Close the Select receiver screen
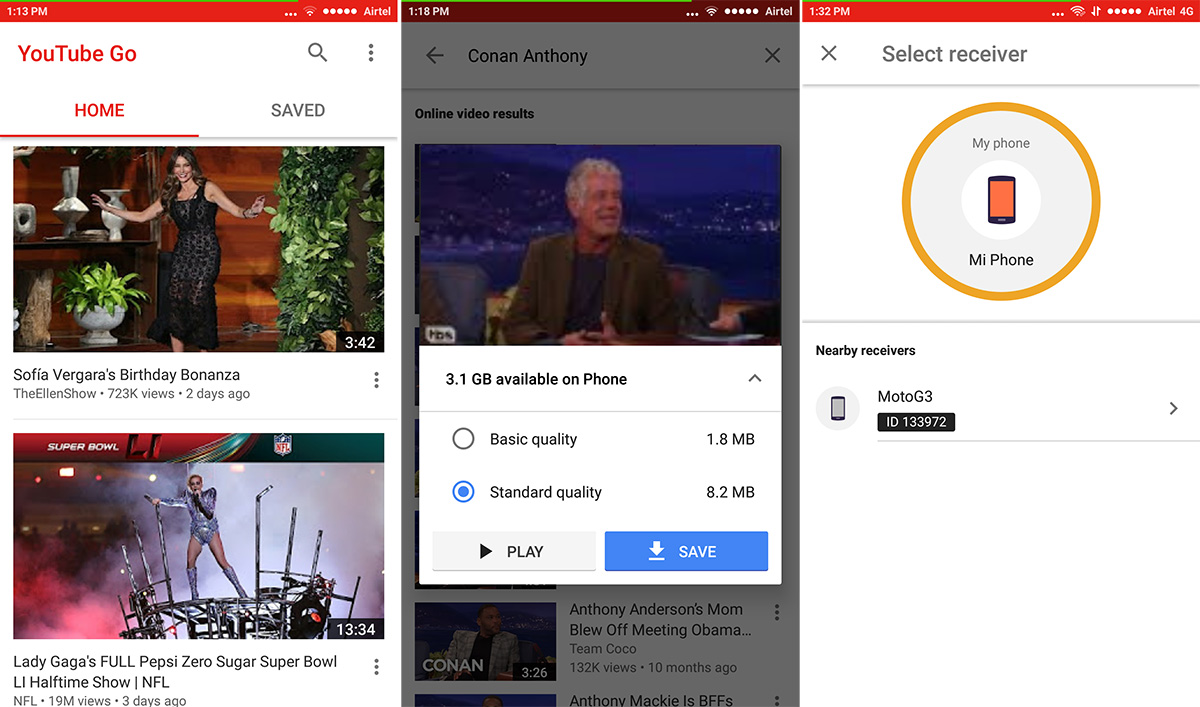 pyautogui.click(x=829, y=53)
